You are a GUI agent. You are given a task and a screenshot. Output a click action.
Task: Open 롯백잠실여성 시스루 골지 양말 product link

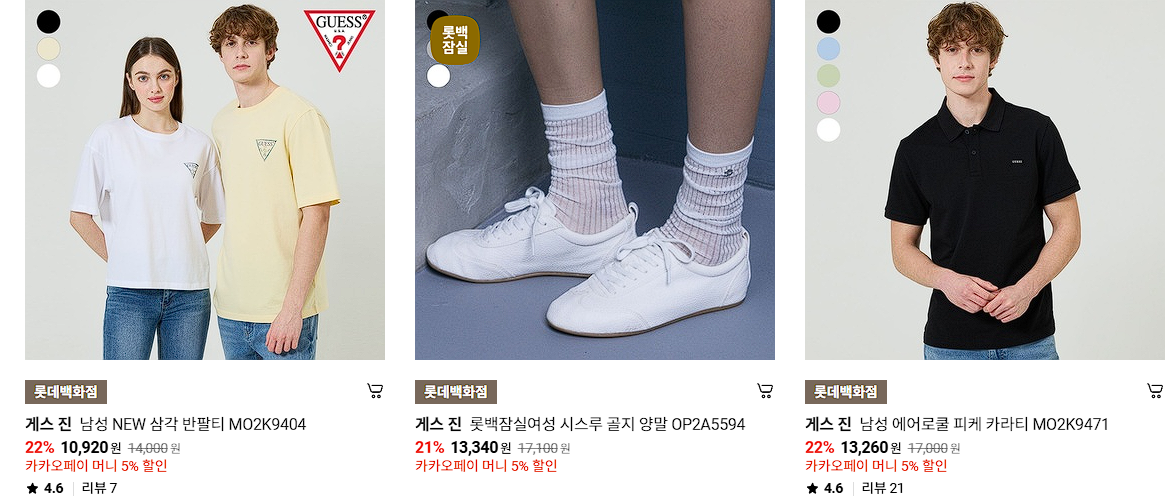coord(608,425)
